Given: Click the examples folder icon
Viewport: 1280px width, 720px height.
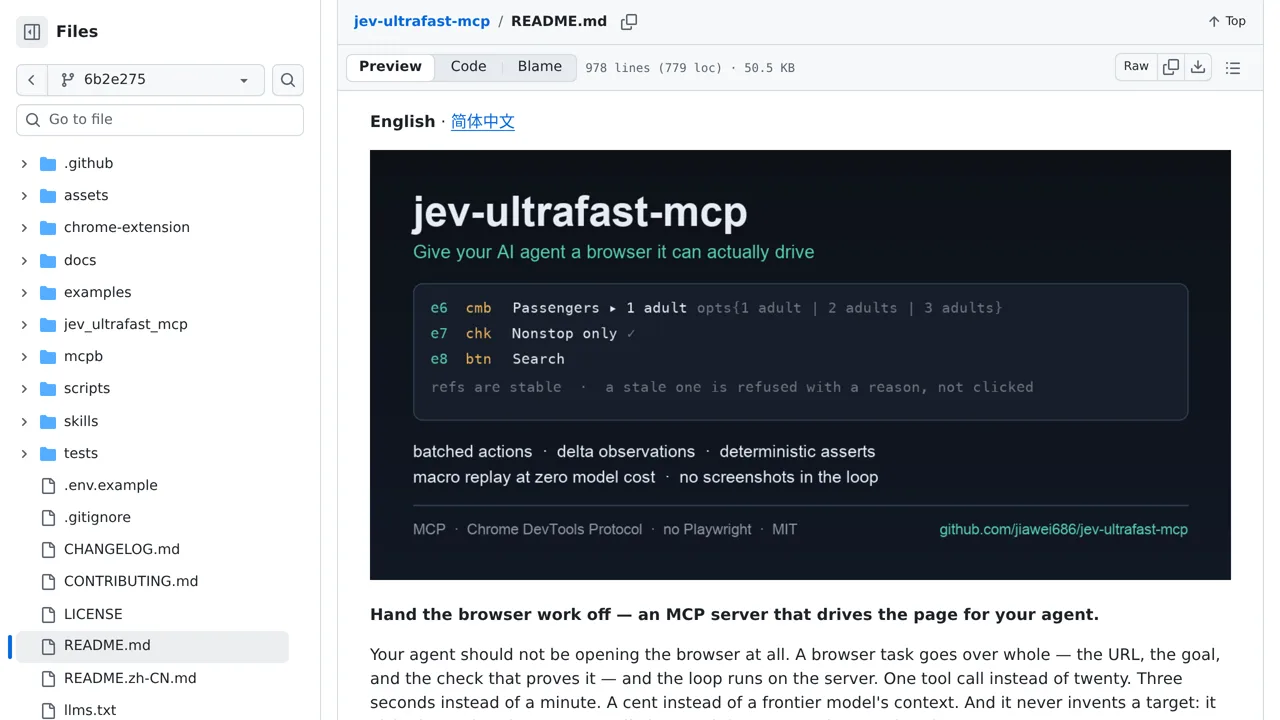Looking at the screenshot, I should click(48, 293).
